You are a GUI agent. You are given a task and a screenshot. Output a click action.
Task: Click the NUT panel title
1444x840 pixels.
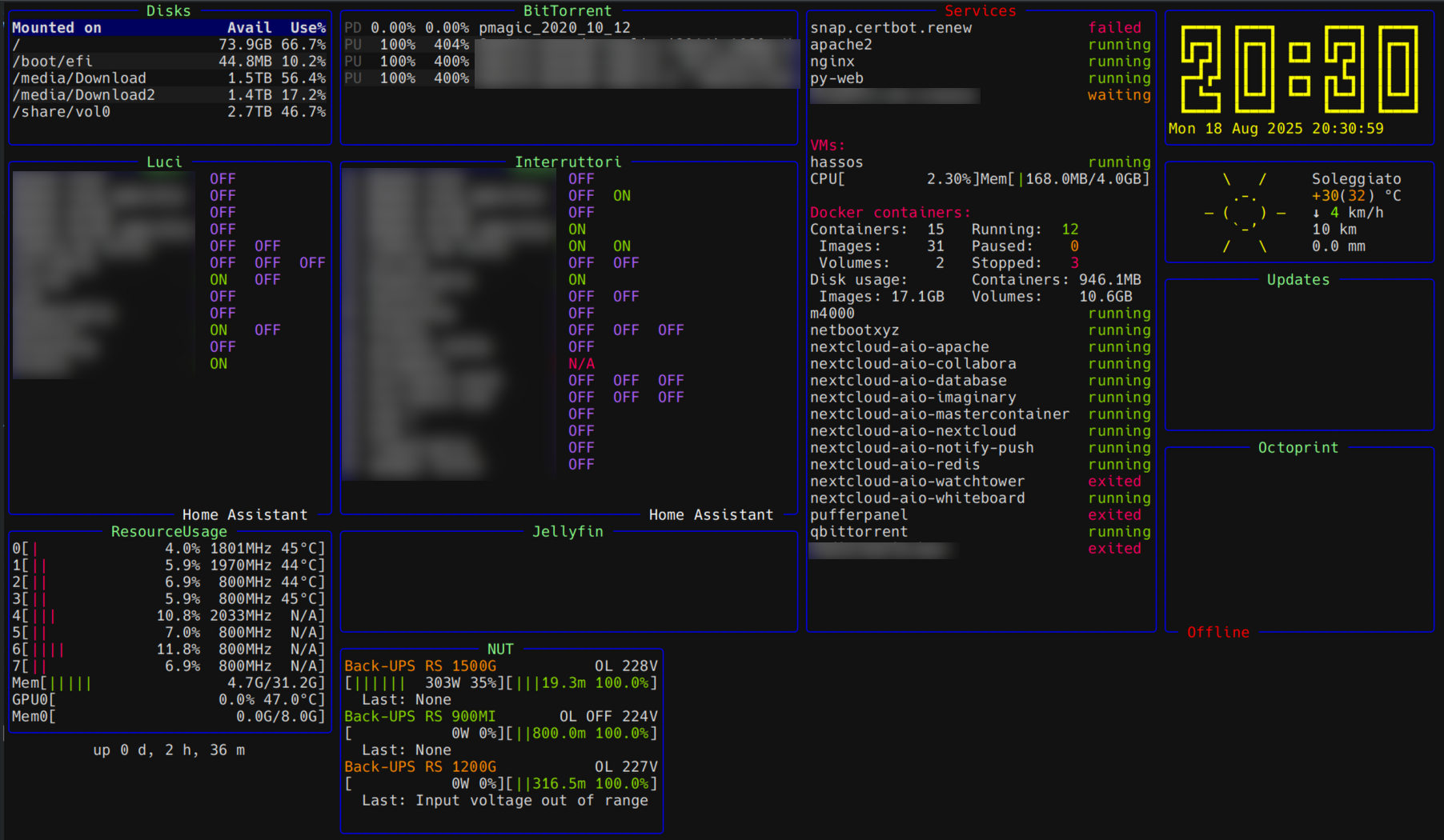click(500, 650)
